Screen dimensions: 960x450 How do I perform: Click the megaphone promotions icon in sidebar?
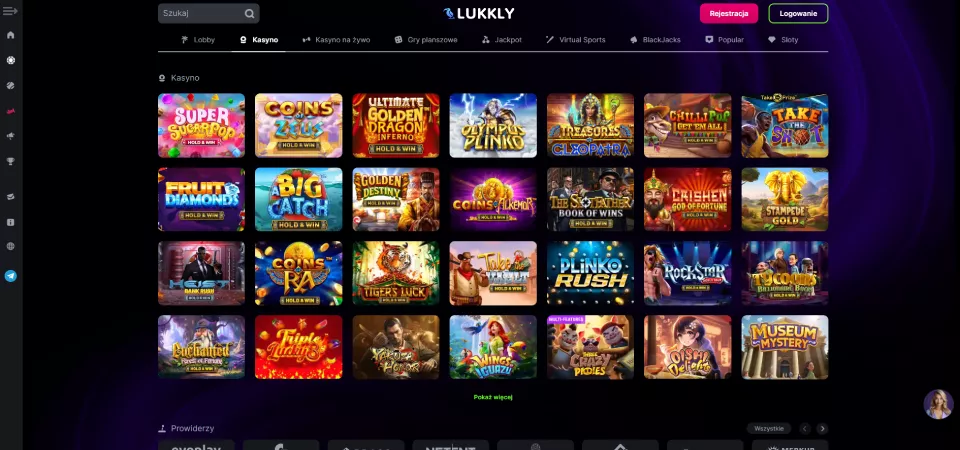10,136
